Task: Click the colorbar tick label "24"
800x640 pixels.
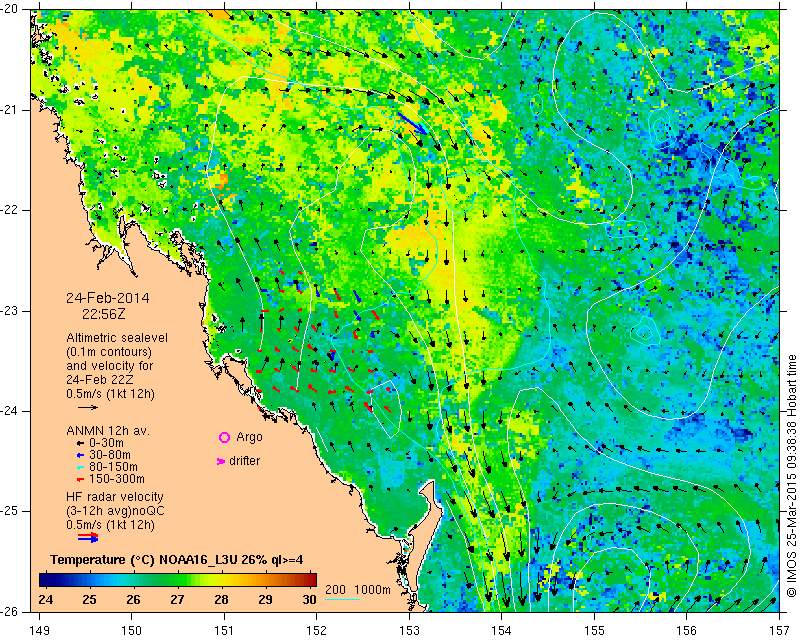Action: [x=45, y=599]
